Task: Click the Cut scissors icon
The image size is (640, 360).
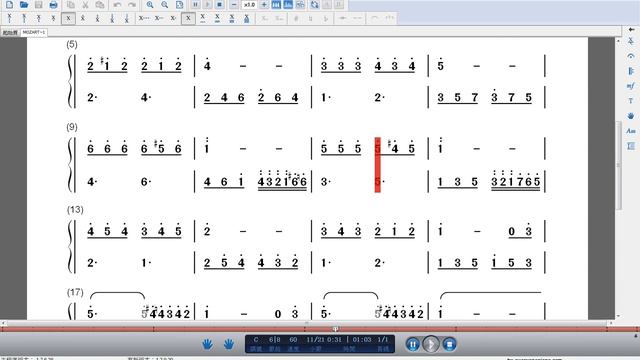Action: tap(85, 5)
